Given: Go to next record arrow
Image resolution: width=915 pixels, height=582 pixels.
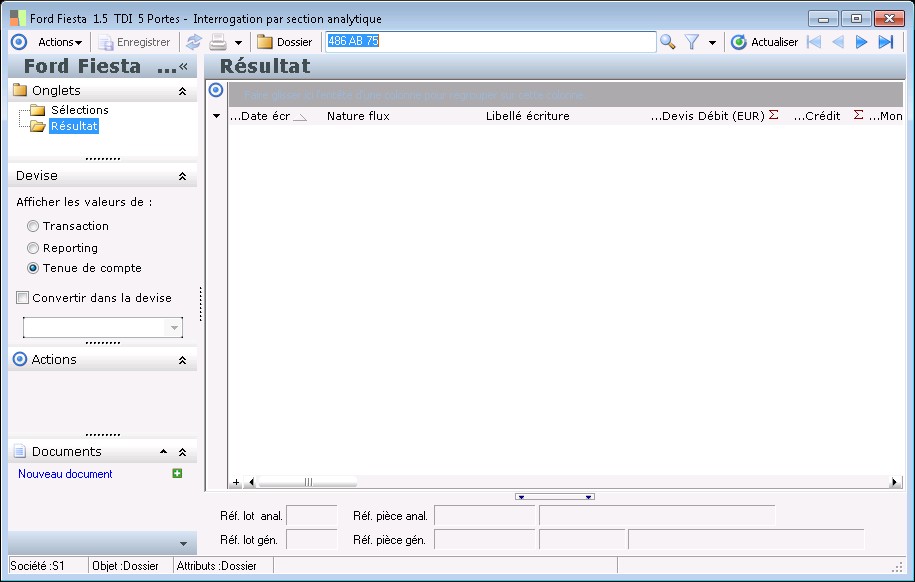Looking at the screenshot, I should [x=861, y=42].
